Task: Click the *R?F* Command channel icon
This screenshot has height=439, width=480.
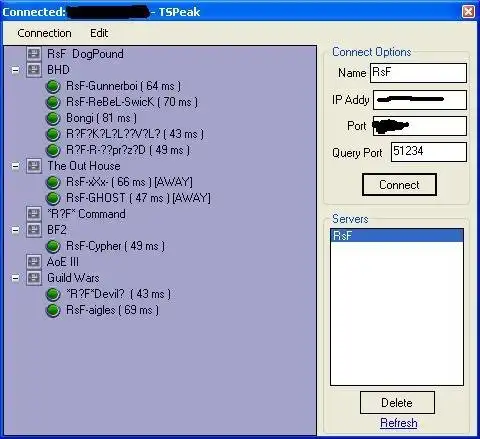Action: coord(34,214)
